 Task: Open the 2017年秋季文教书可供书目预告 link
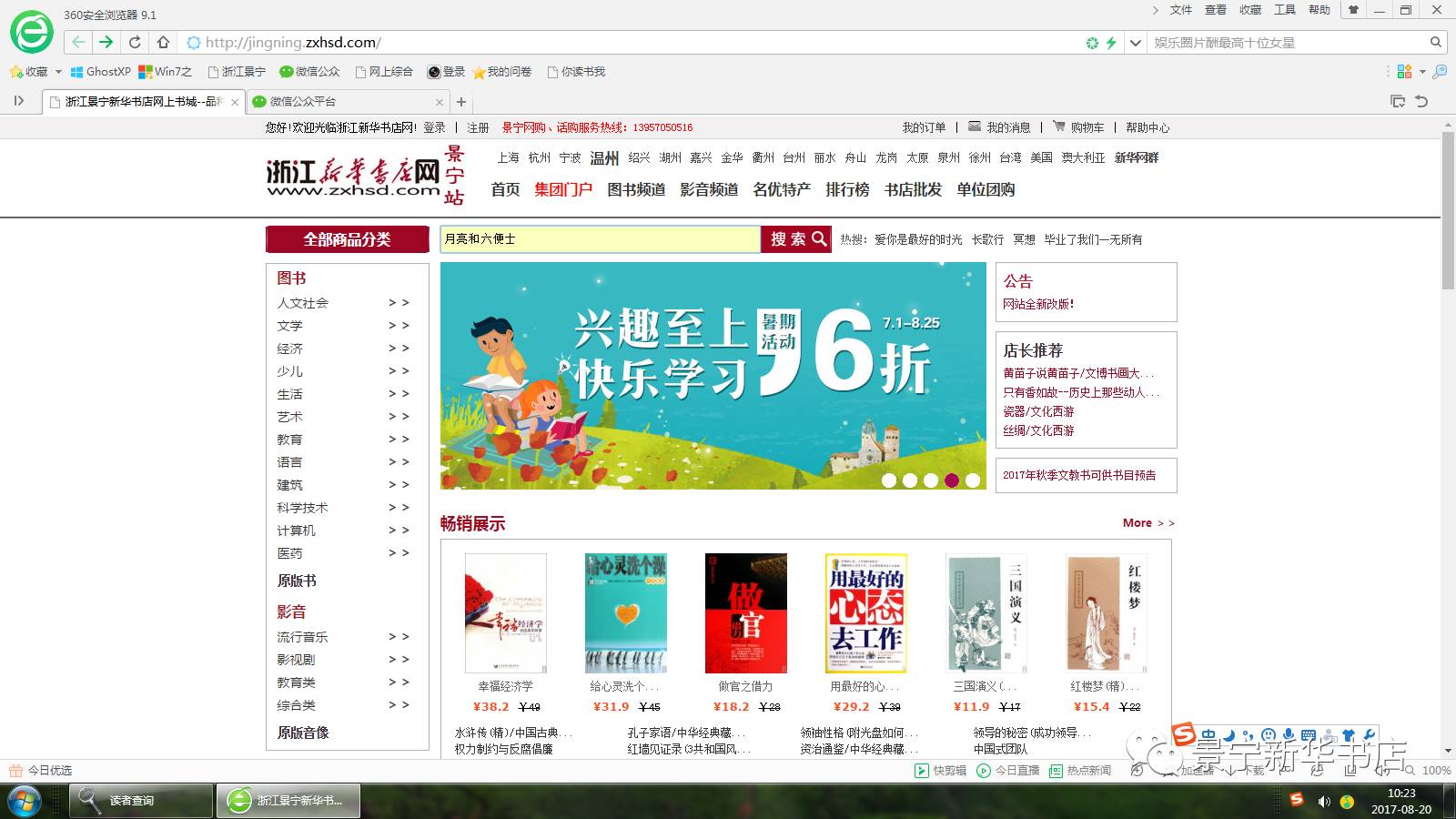[1079, 475]
